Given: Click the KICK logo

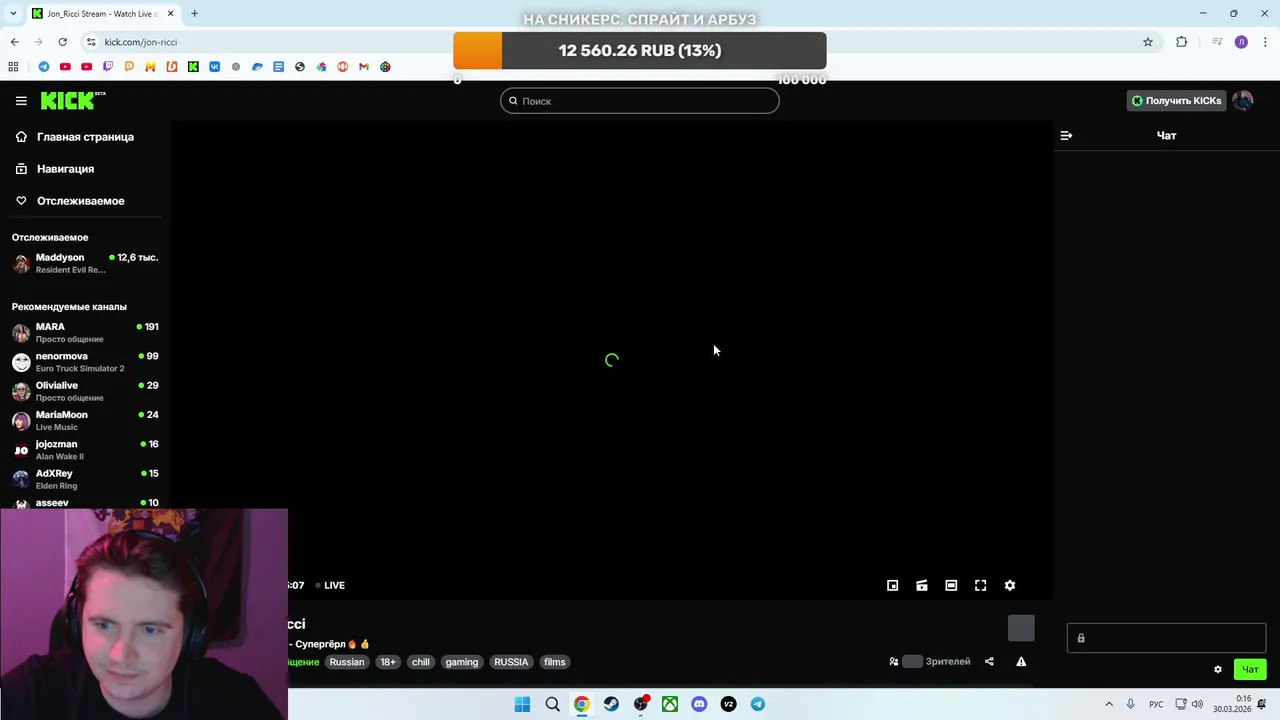Looking at the screenshot, I should click(72, 100).
